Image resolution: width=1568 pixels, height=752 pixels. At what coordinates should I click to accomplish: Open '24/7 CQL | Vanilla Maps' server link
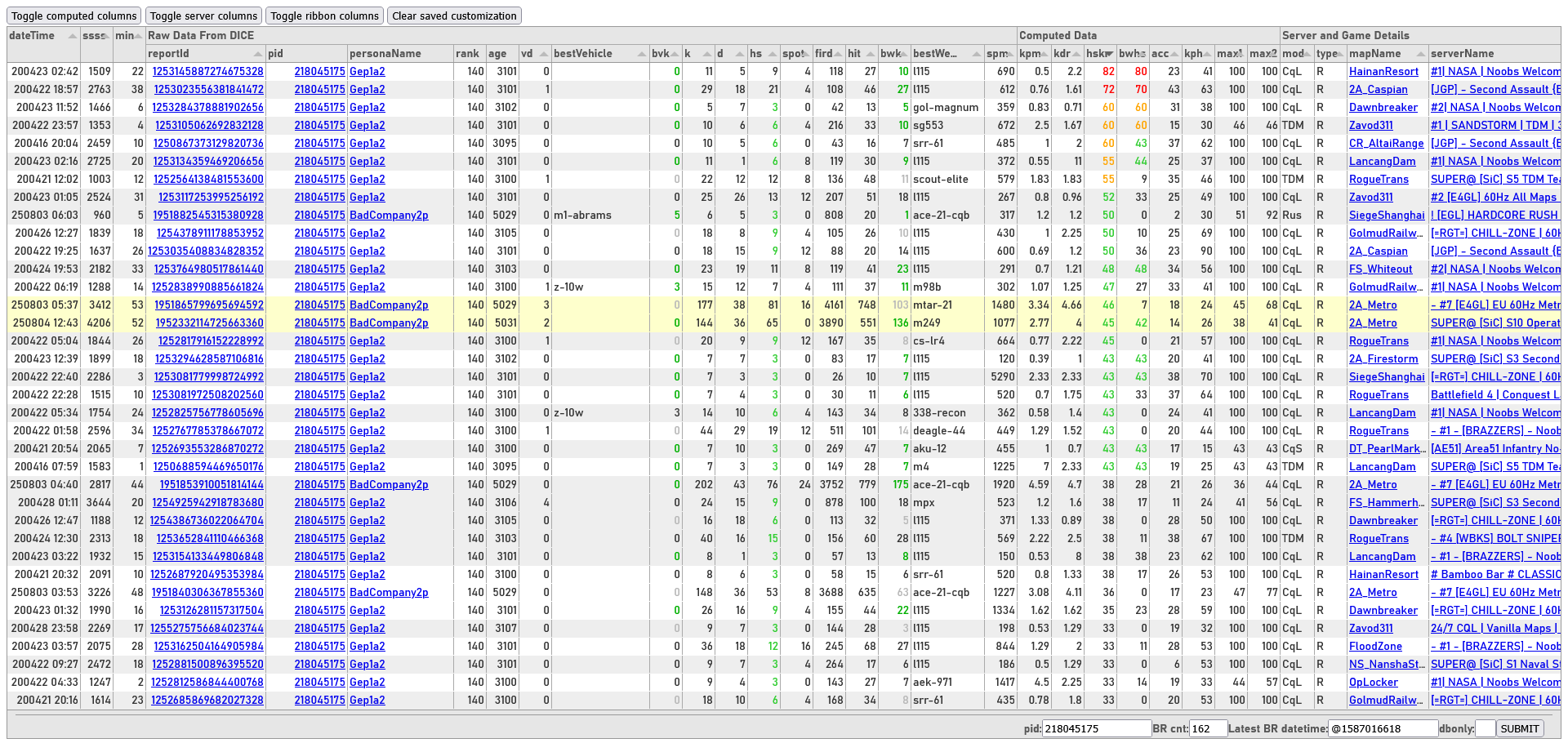[x=1494, y=629]
